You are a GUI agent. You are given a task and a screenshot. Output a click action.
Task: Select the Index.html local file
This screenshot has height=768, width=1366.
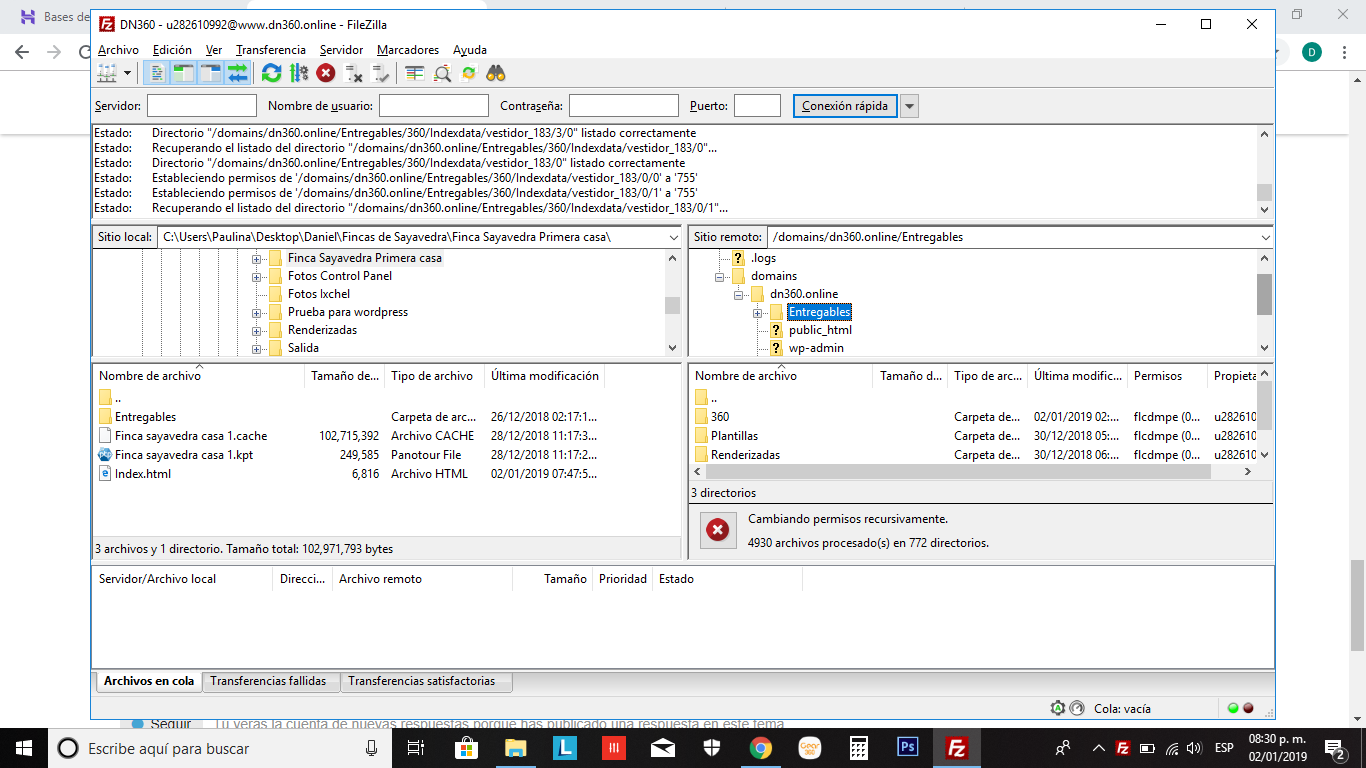coord(143,474)
